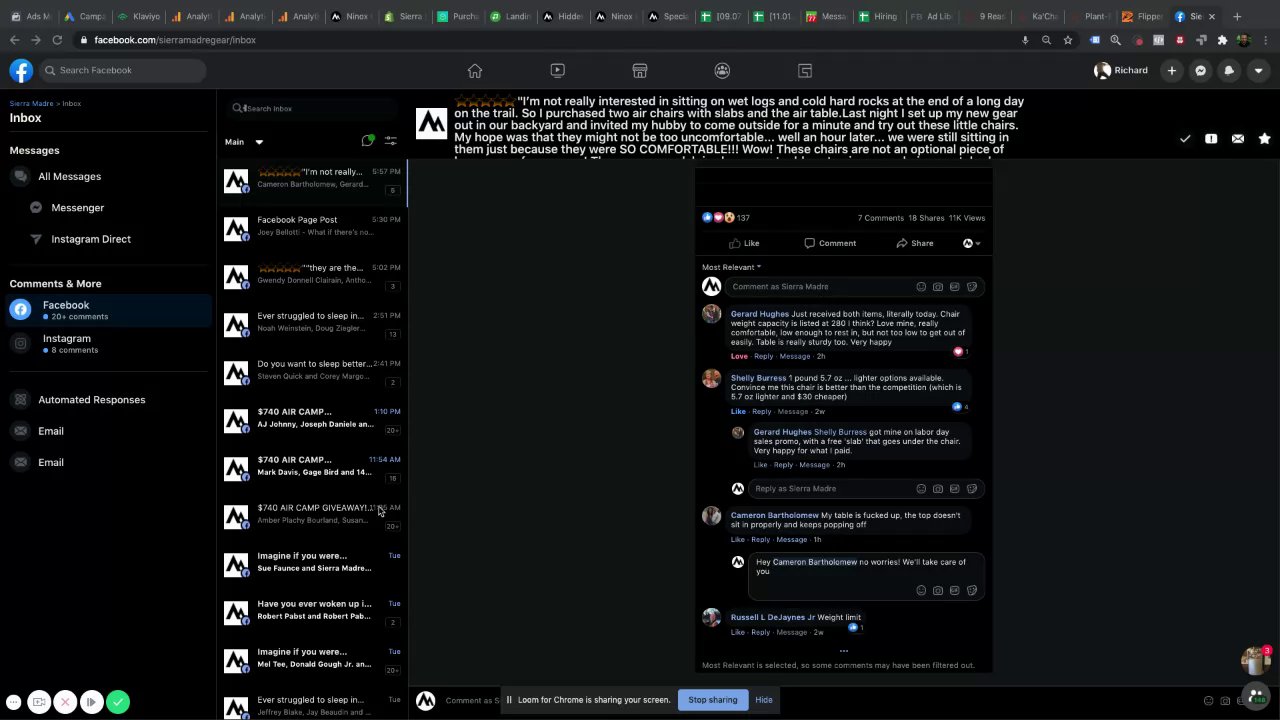This screenshot has height=720, width=1280.
Task: Open a new browser tab
Action: click(x=1237, y=16)
